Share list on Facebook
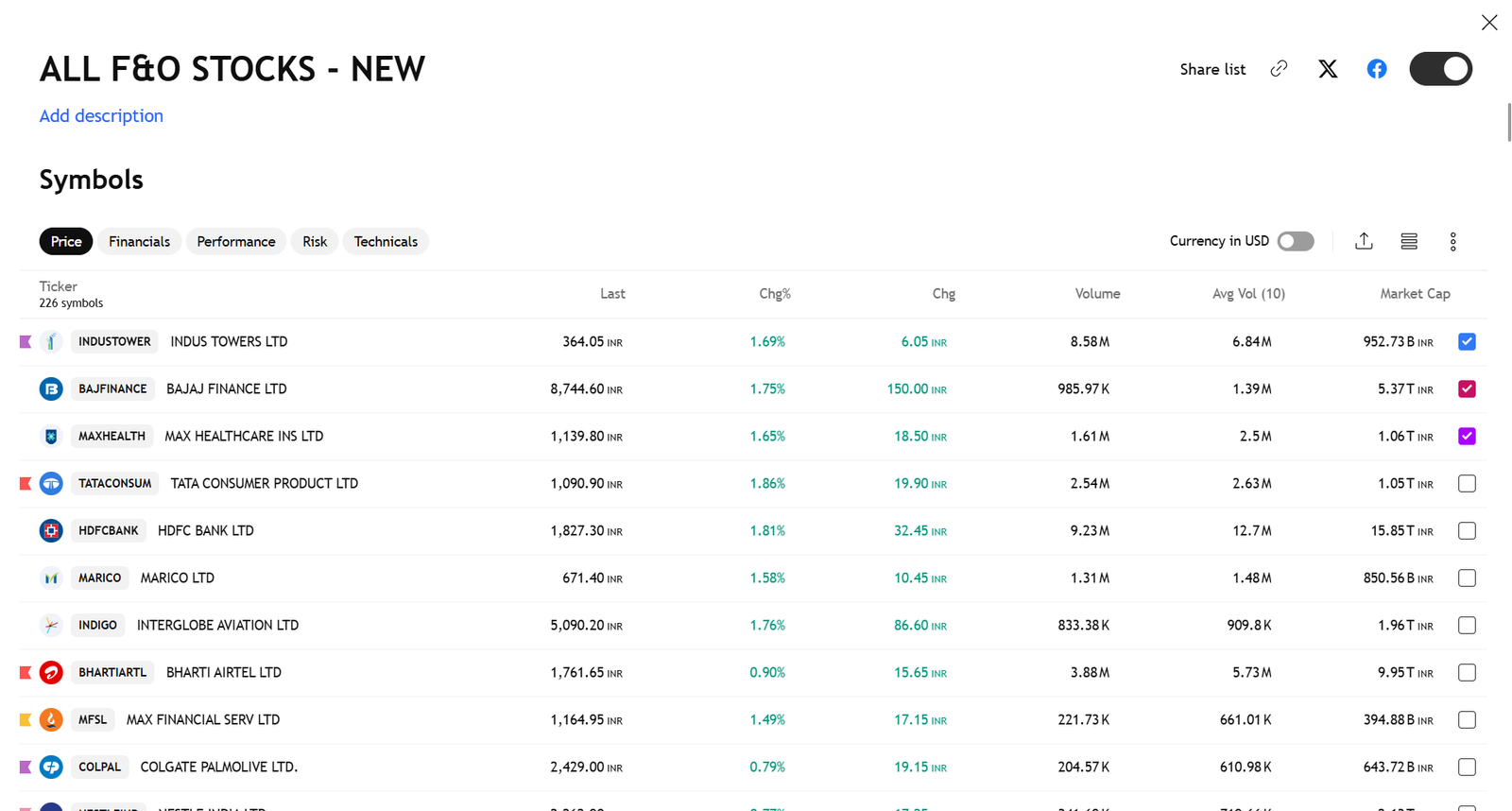The width and height of the screenshot is (1512, 811). pos(1377,69)
